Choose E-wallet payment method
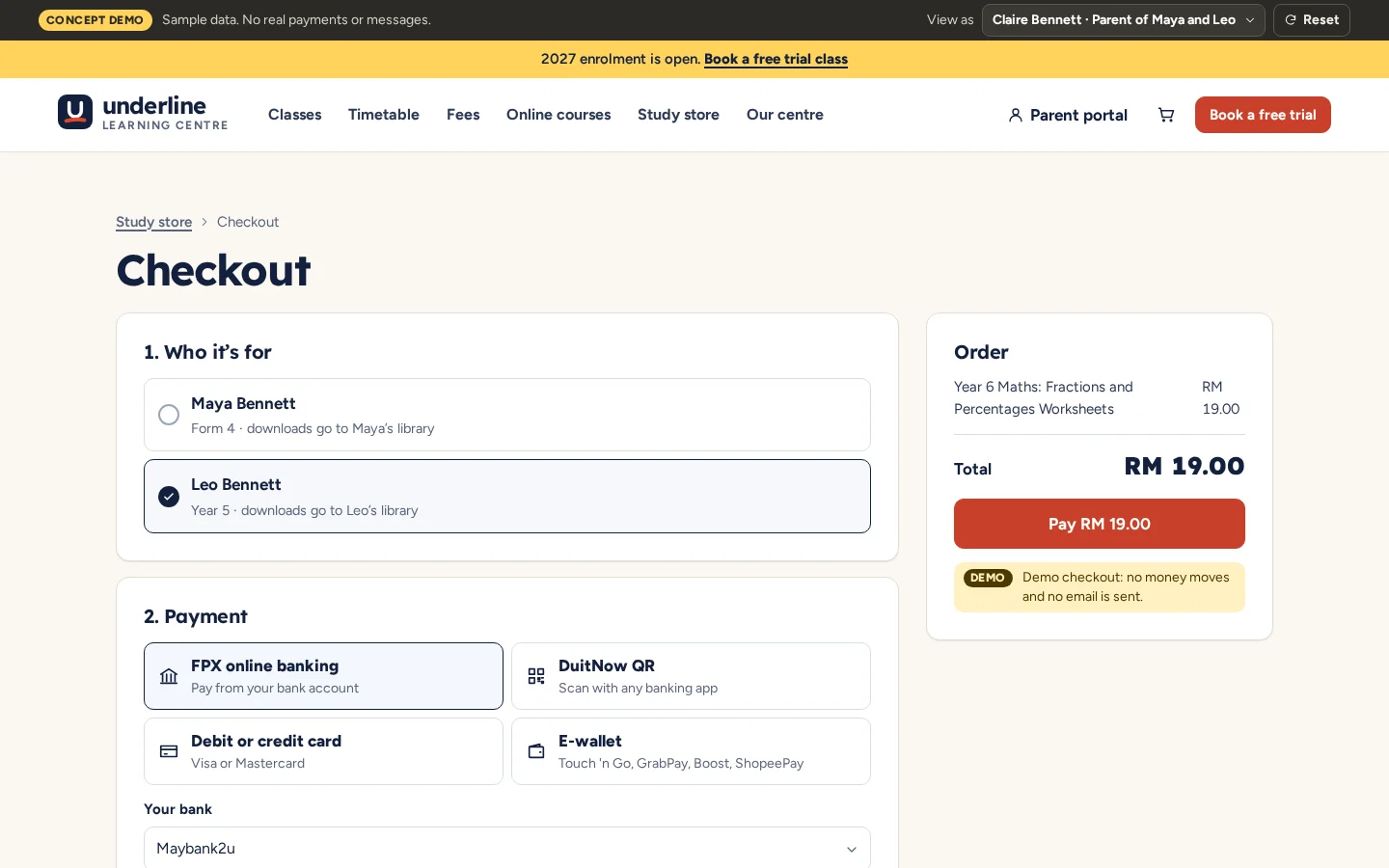This screenshot has width=1389, height=868. [x=691, y=751]
